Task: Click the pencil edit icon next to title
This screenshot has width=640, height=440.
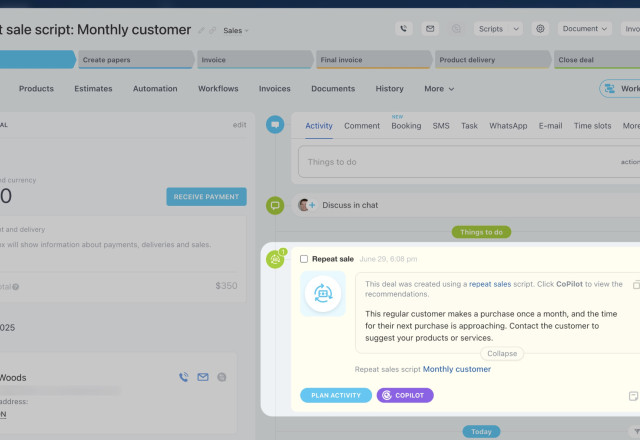Action: [201, 31]
